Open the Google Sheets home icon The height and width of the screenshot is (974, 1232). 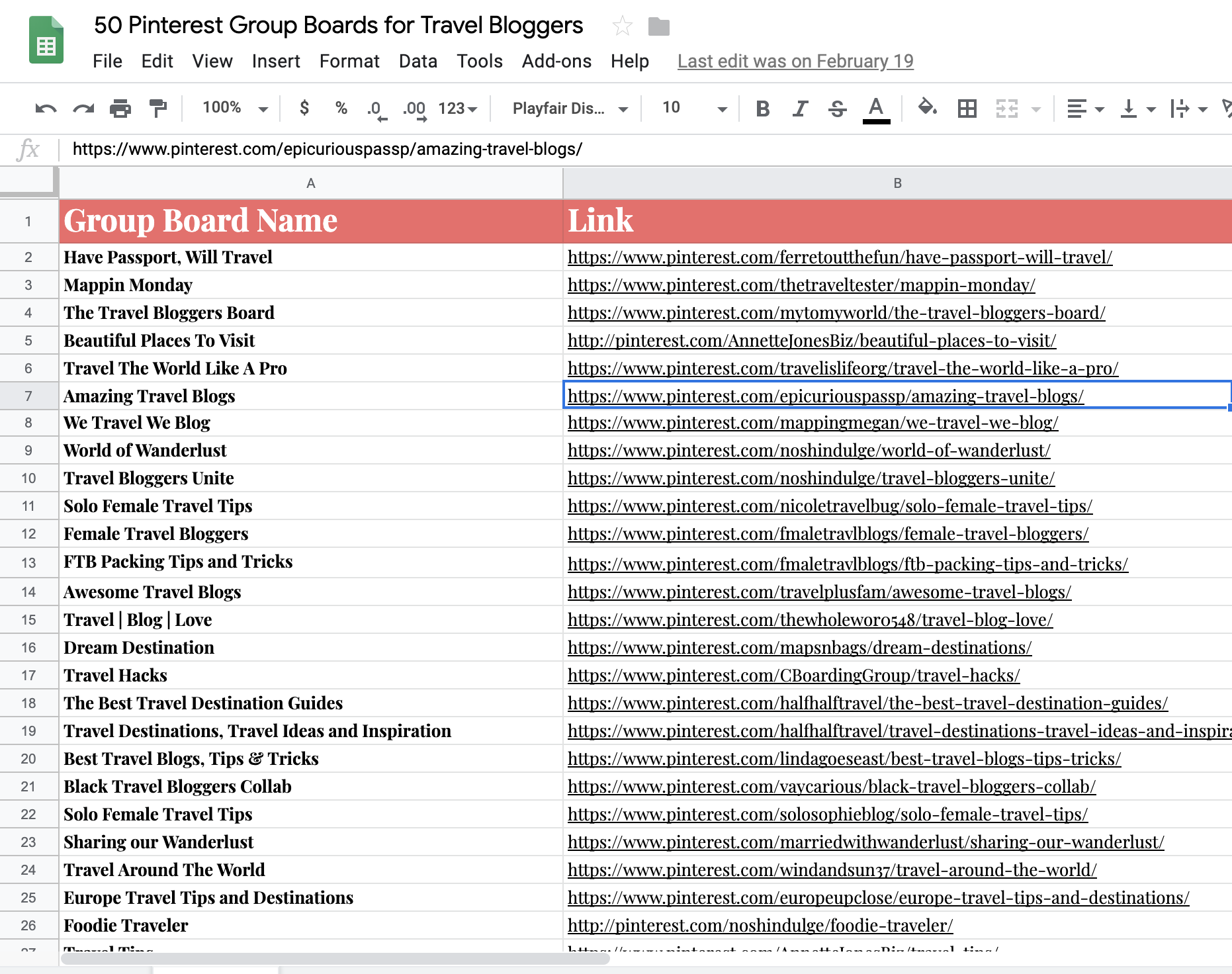coord(46,40)
